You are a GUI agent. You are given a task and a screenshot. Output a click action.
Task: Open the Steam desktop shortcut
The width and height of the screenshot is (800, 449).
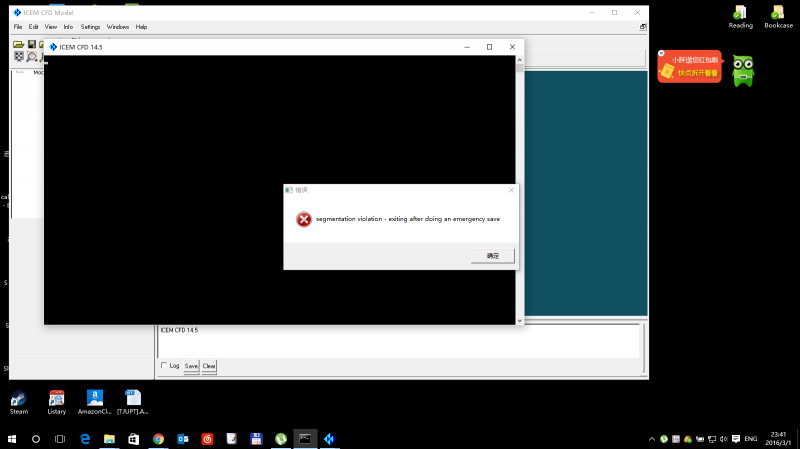pos(19,402)
